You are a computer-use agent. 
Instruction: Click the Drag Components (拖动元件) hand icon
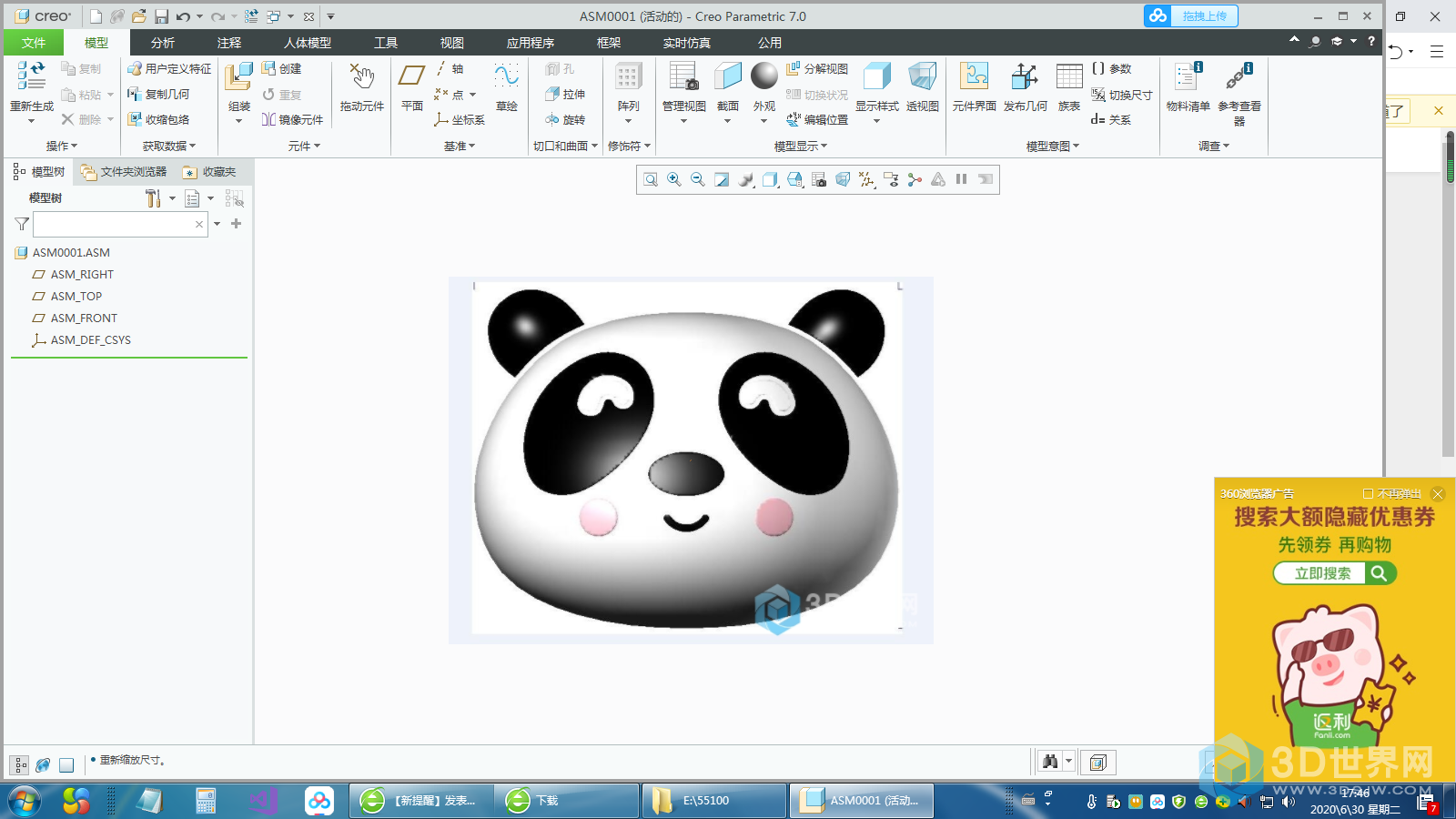tap(362, 76)
